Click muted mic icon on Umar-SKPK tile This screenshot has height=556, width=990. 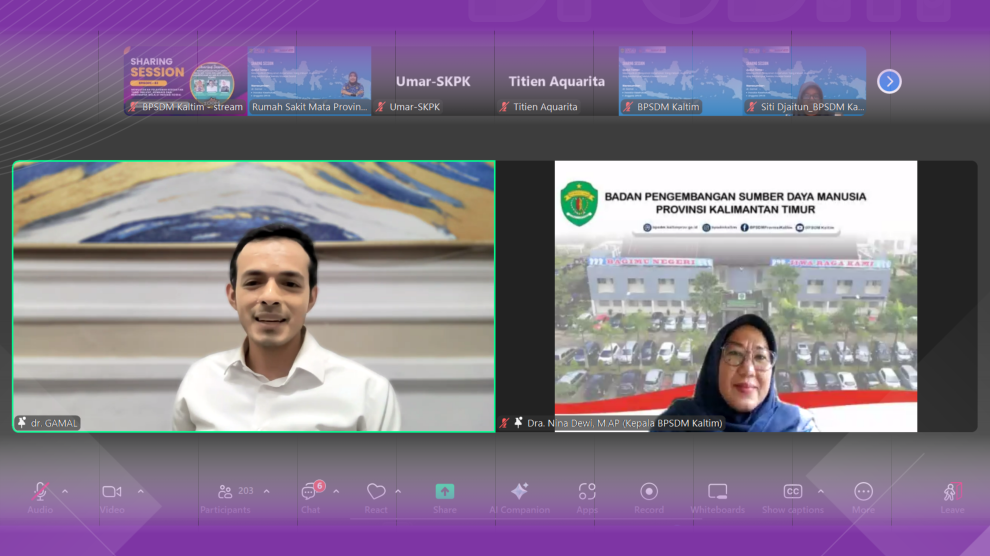(x=380, y=107)
